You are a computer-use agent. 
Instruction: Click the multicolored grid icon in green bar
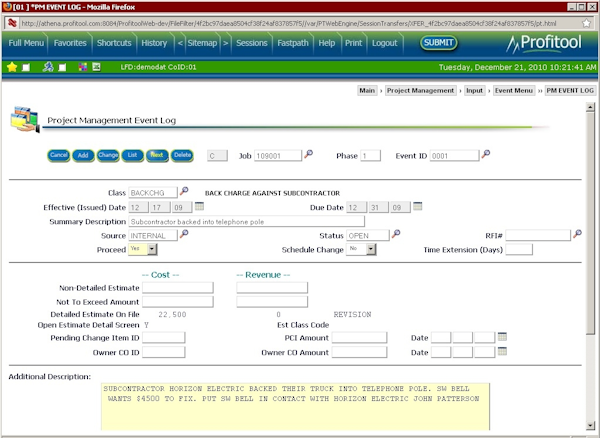click(83, 67)
